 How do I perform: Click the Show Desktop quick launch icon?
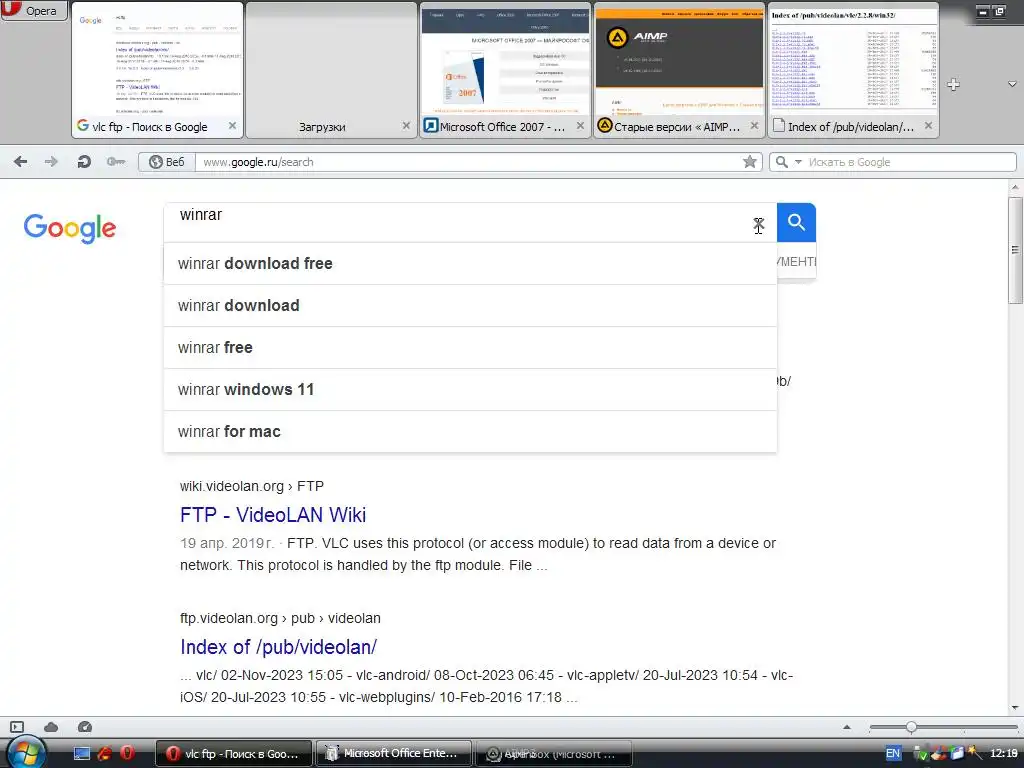(82, 754)
